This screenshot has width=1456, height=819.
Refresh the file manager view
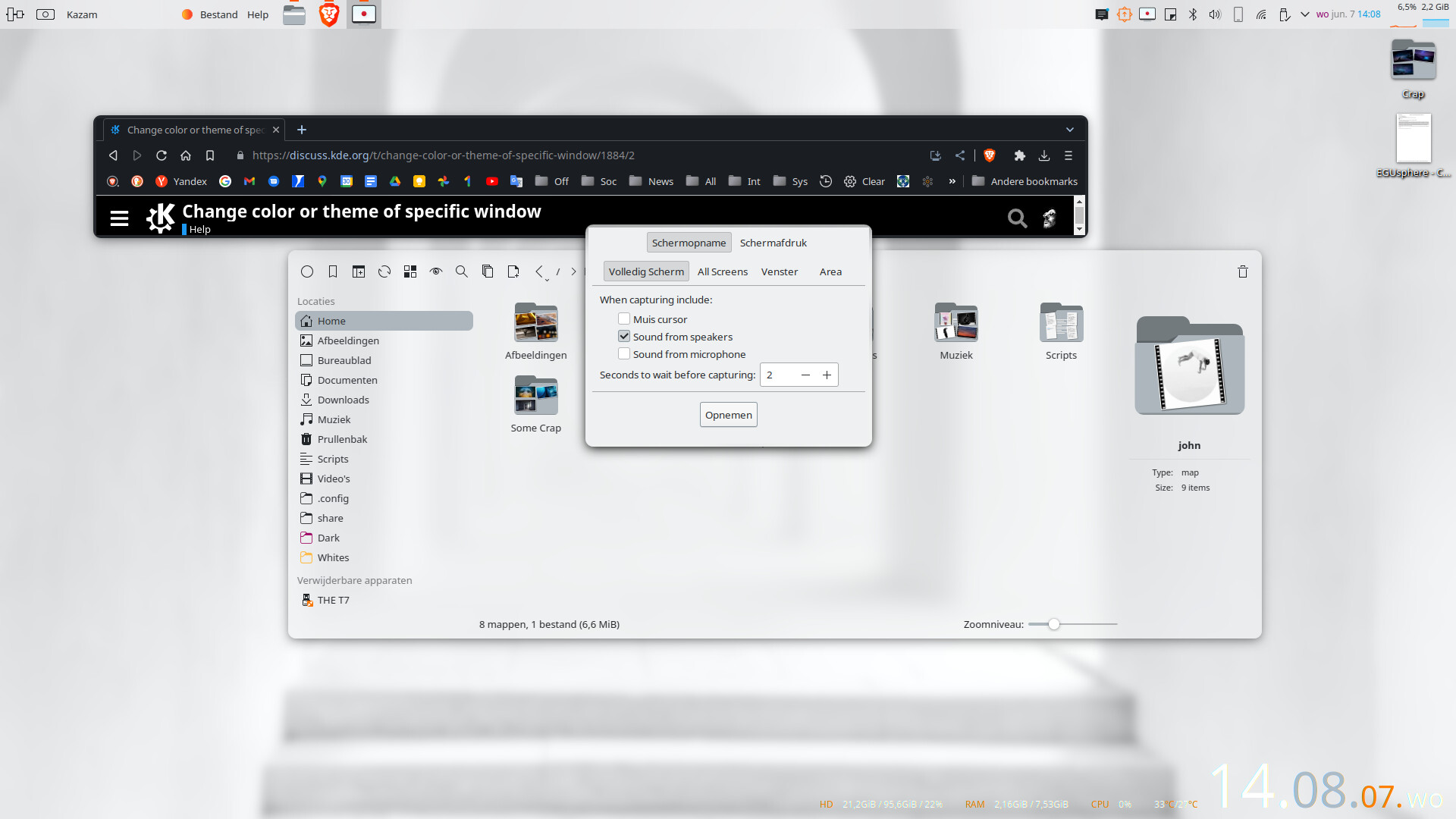[384, 271]
